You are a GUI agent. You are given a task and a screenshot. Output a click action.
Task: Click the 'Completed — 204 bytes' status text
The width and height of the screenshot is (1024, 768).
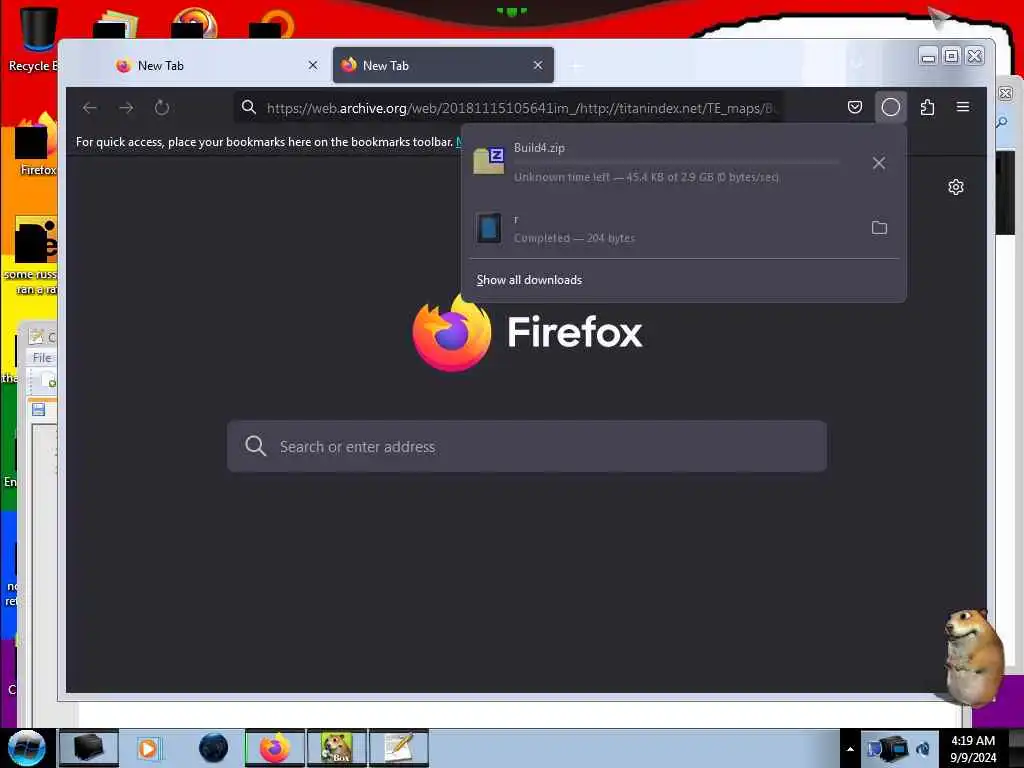click(x=574, y=238)
